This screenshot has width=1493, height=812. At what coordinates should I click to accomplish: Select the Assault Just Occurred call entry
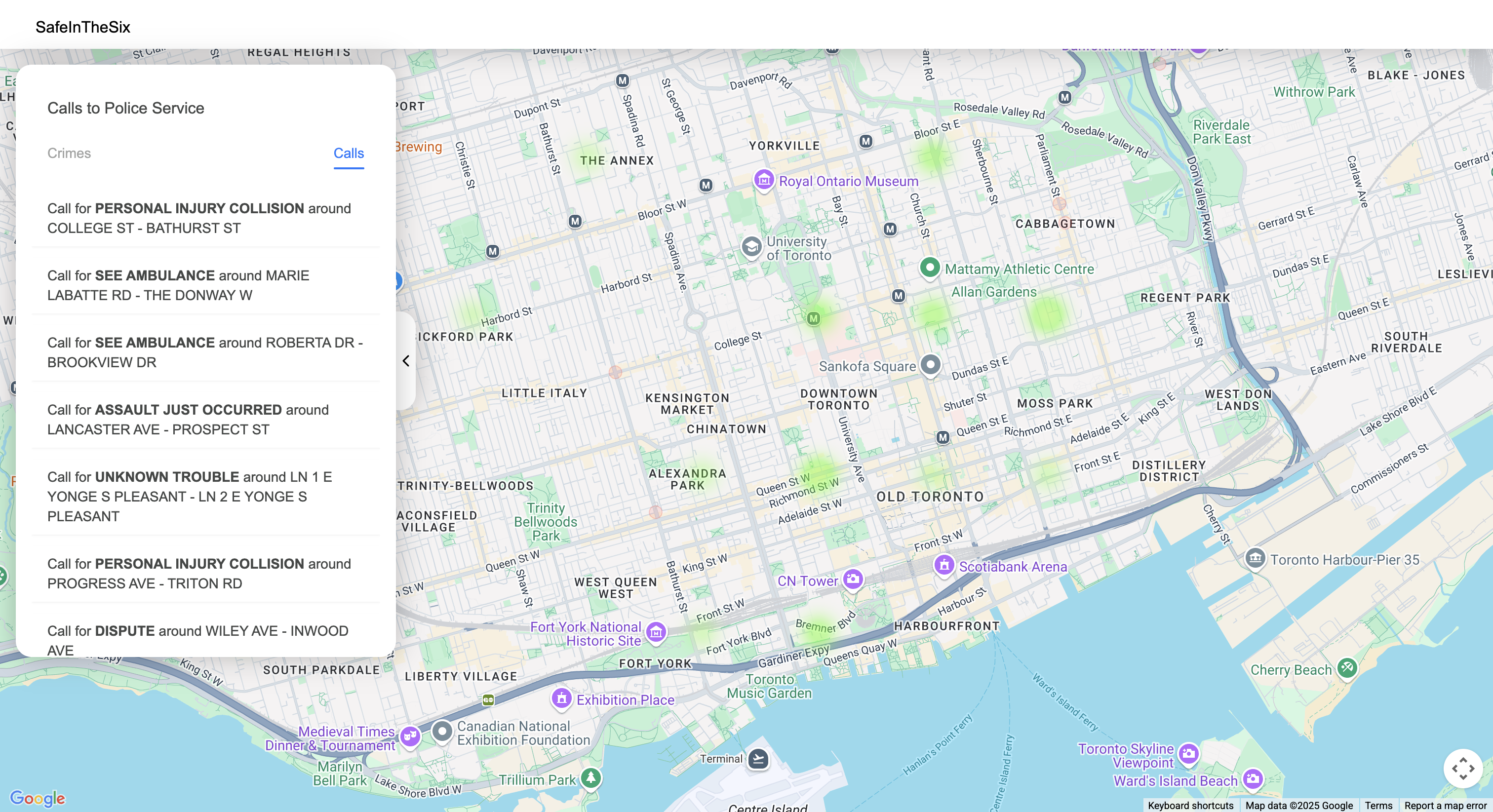tap(188, 419)
